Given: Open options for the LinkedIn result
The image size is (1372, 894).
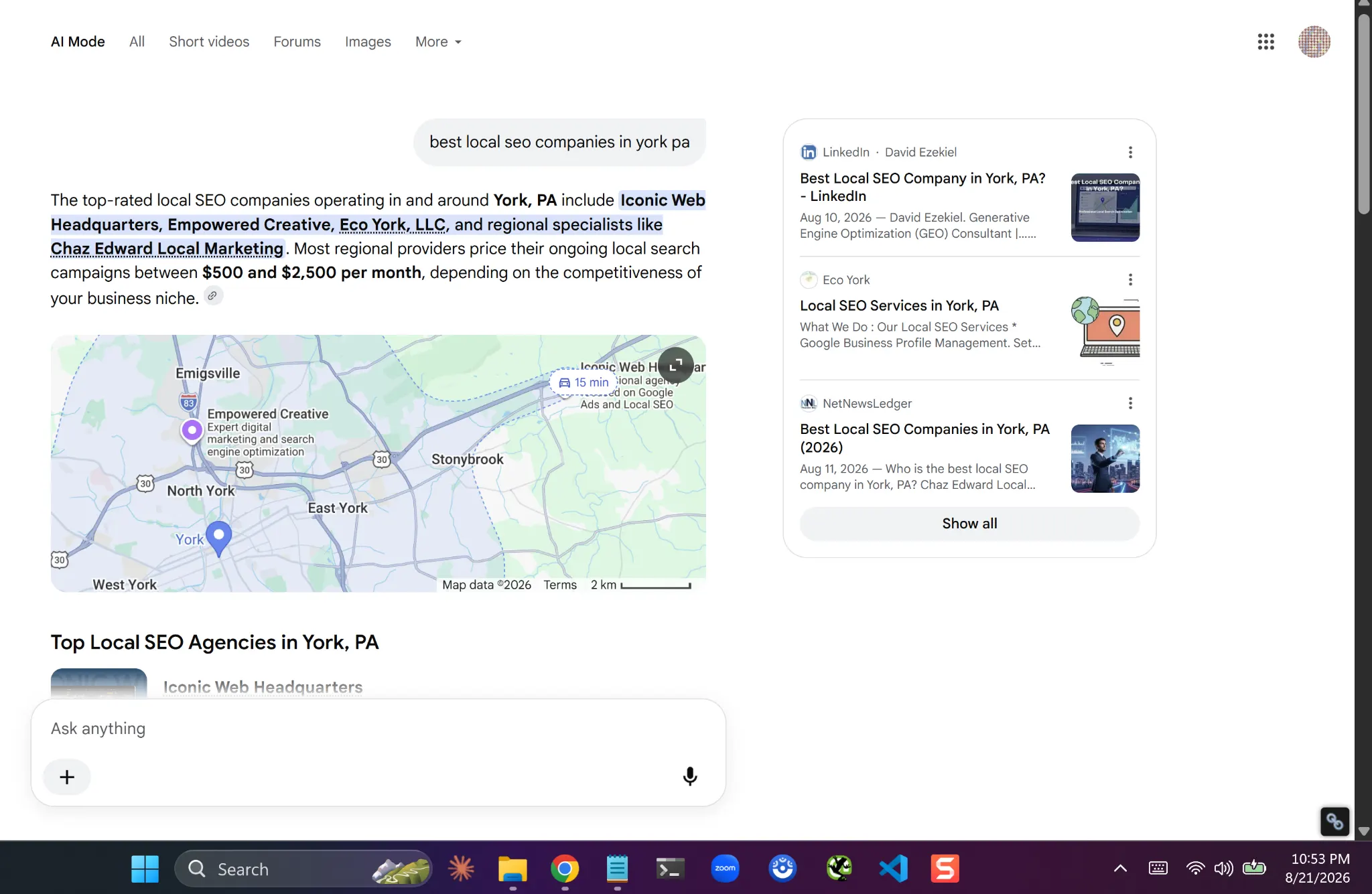Looking at the screenshot, I should coord(1130,153).
